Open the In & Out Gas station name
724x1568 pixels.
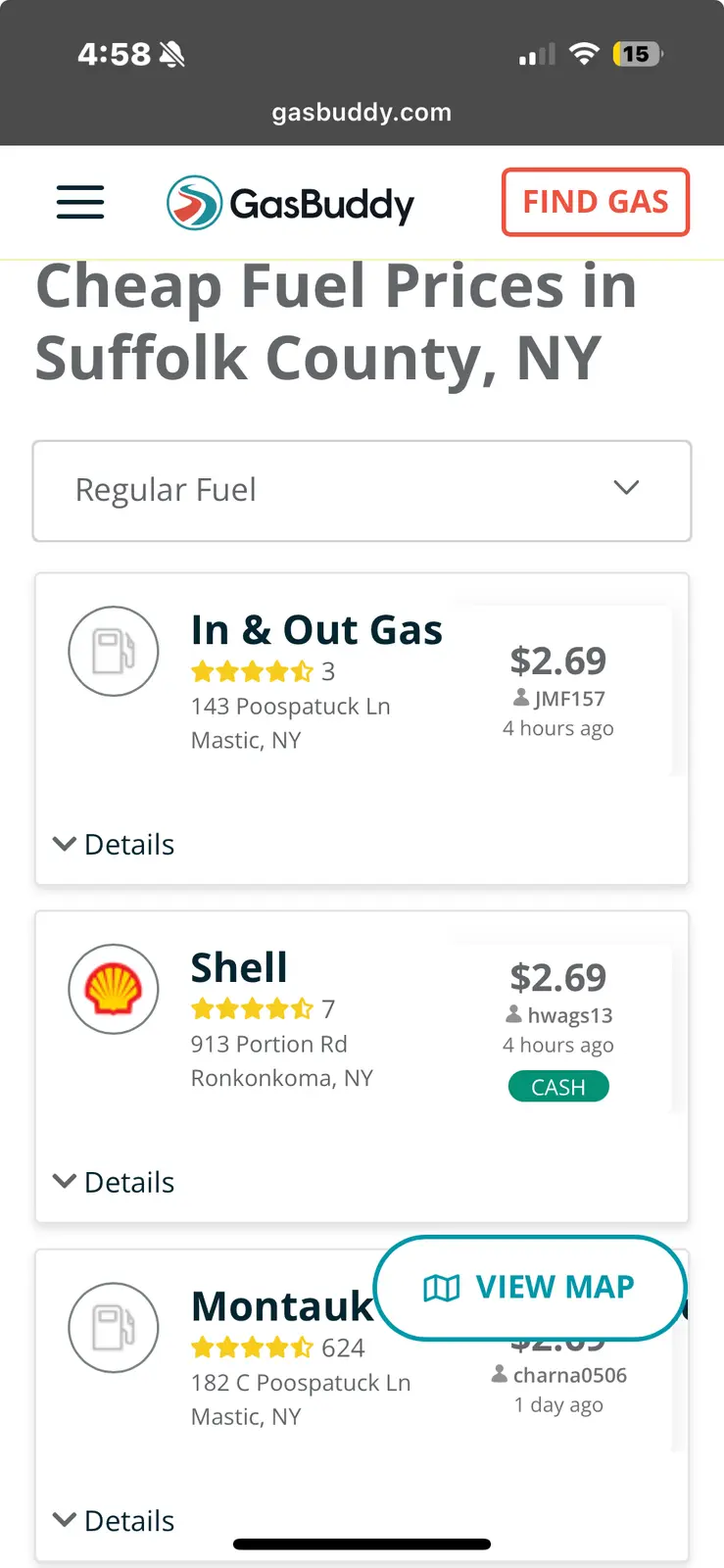[316, 630]
